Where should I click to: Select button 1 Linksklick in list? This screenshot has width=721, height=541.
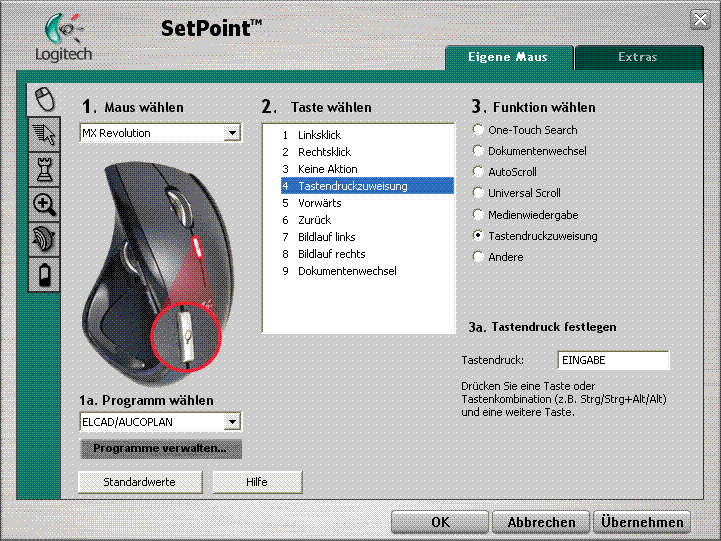[x=367, y=135]
